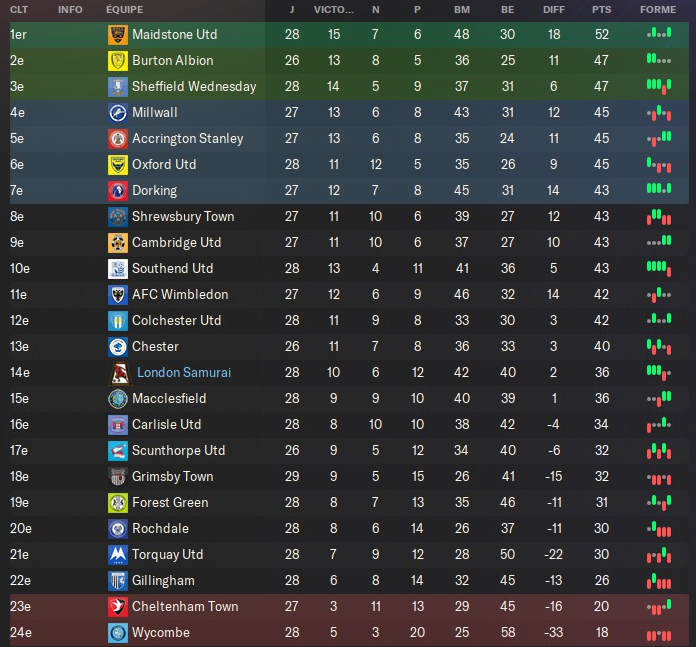Open the Sheffield Wednesday team page

[194, 87]
